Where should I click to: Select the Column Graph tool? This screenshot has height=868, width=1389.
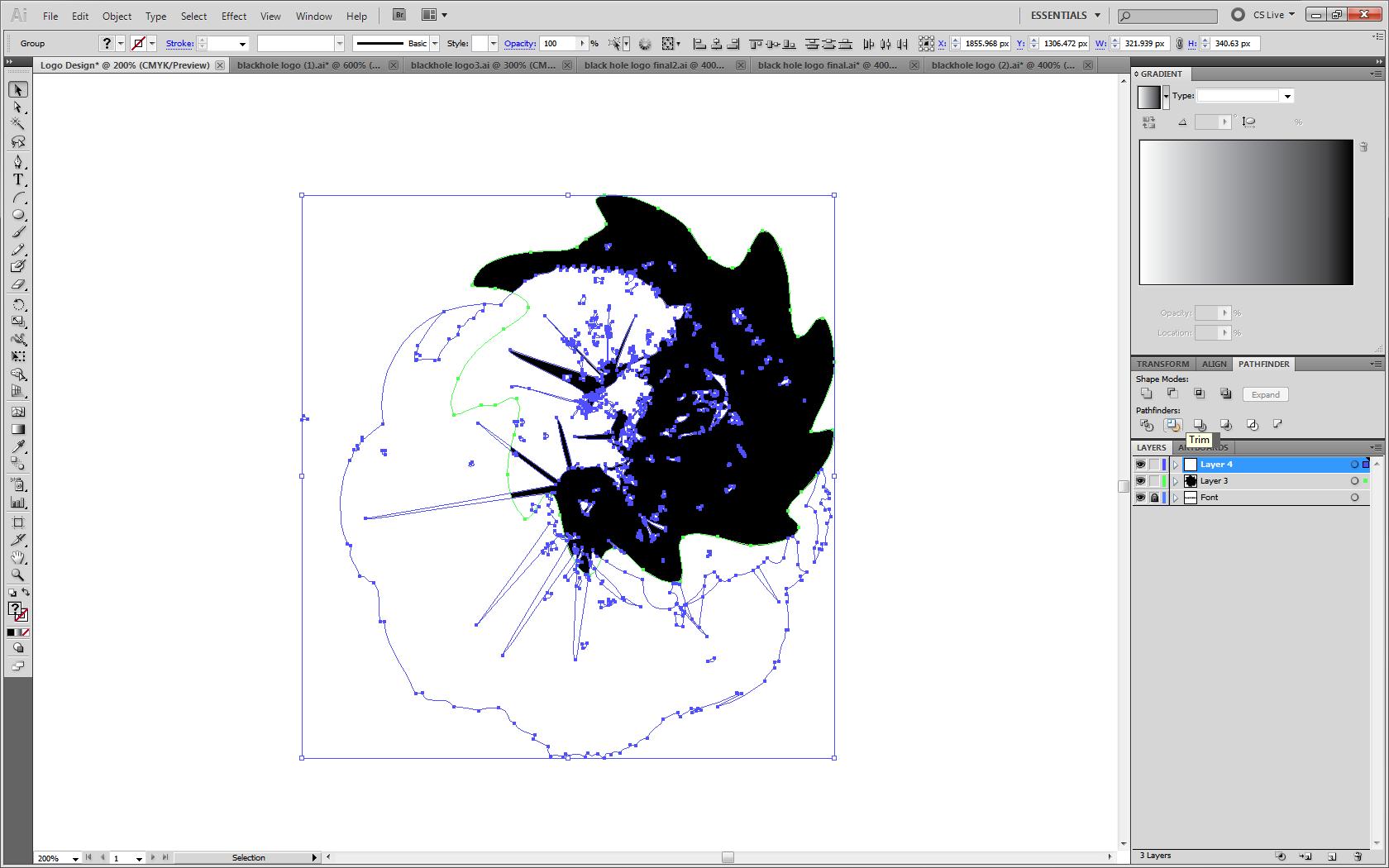pyautogui.click(x=18, y=502)
